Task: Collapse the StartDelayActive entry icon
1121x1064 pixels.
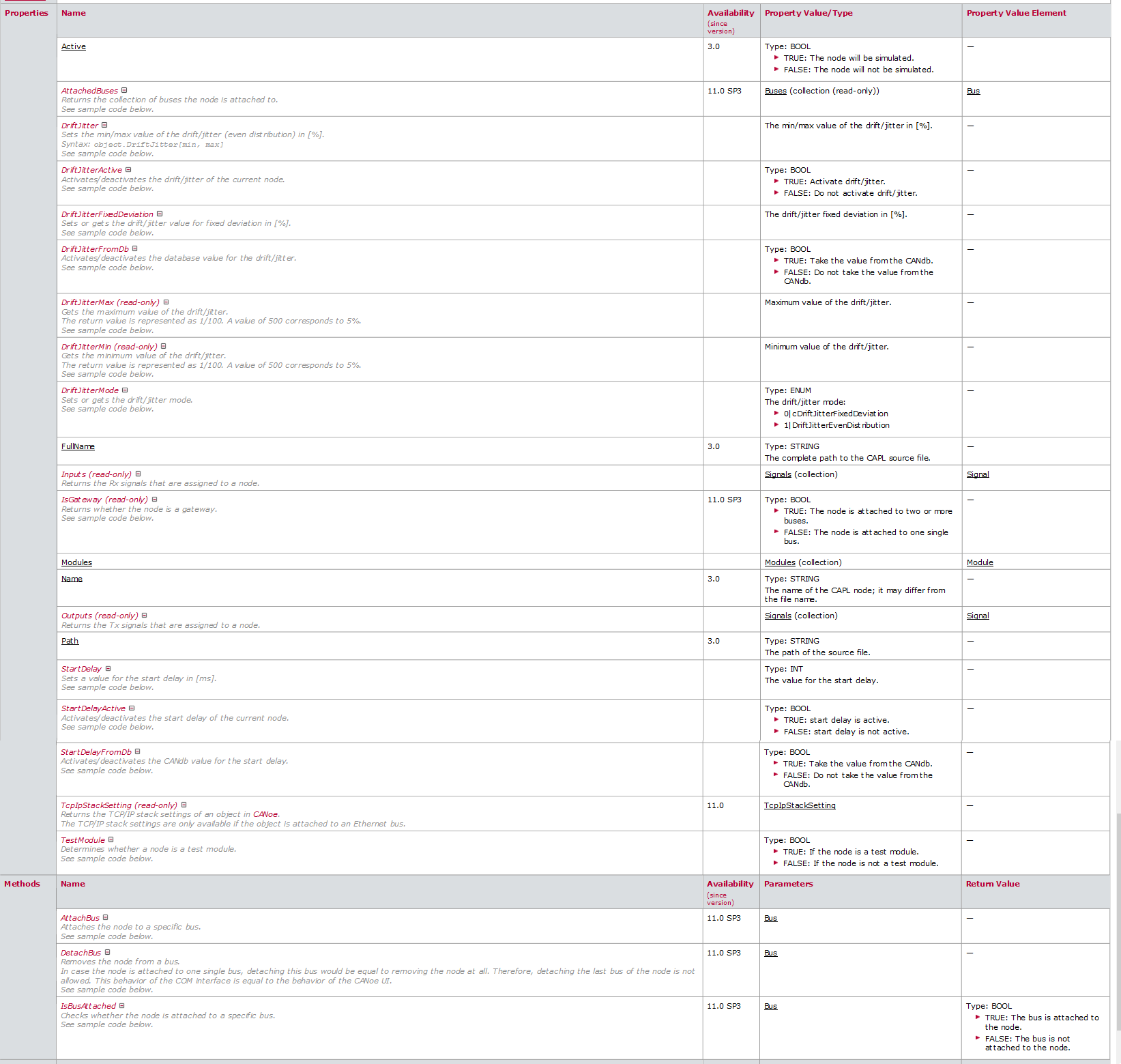Action: (x=132, y=708)
